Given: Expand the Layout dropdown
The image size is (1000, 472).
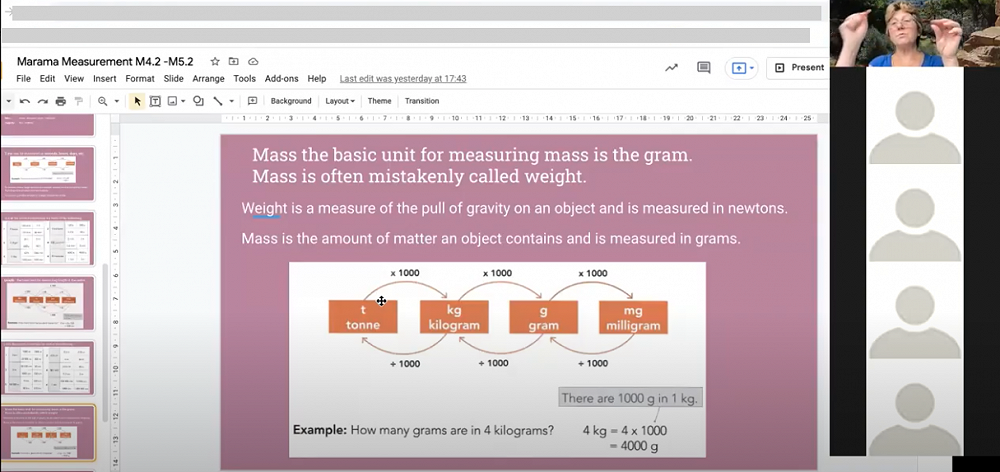Looking at the screenshot, I should [340, 101].
